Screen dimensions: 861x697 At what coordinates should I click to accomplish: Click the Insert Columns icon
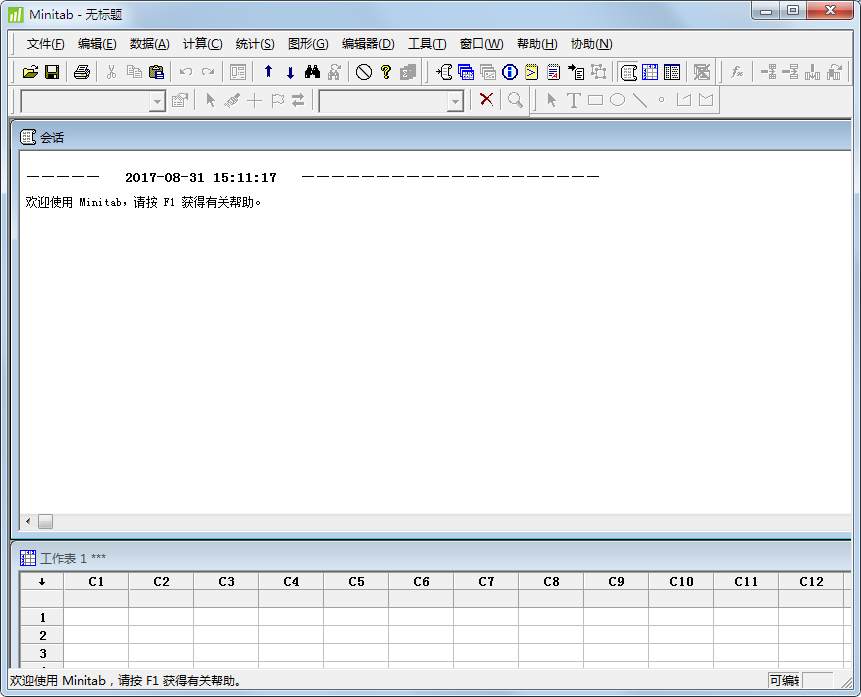click(812, 72)
